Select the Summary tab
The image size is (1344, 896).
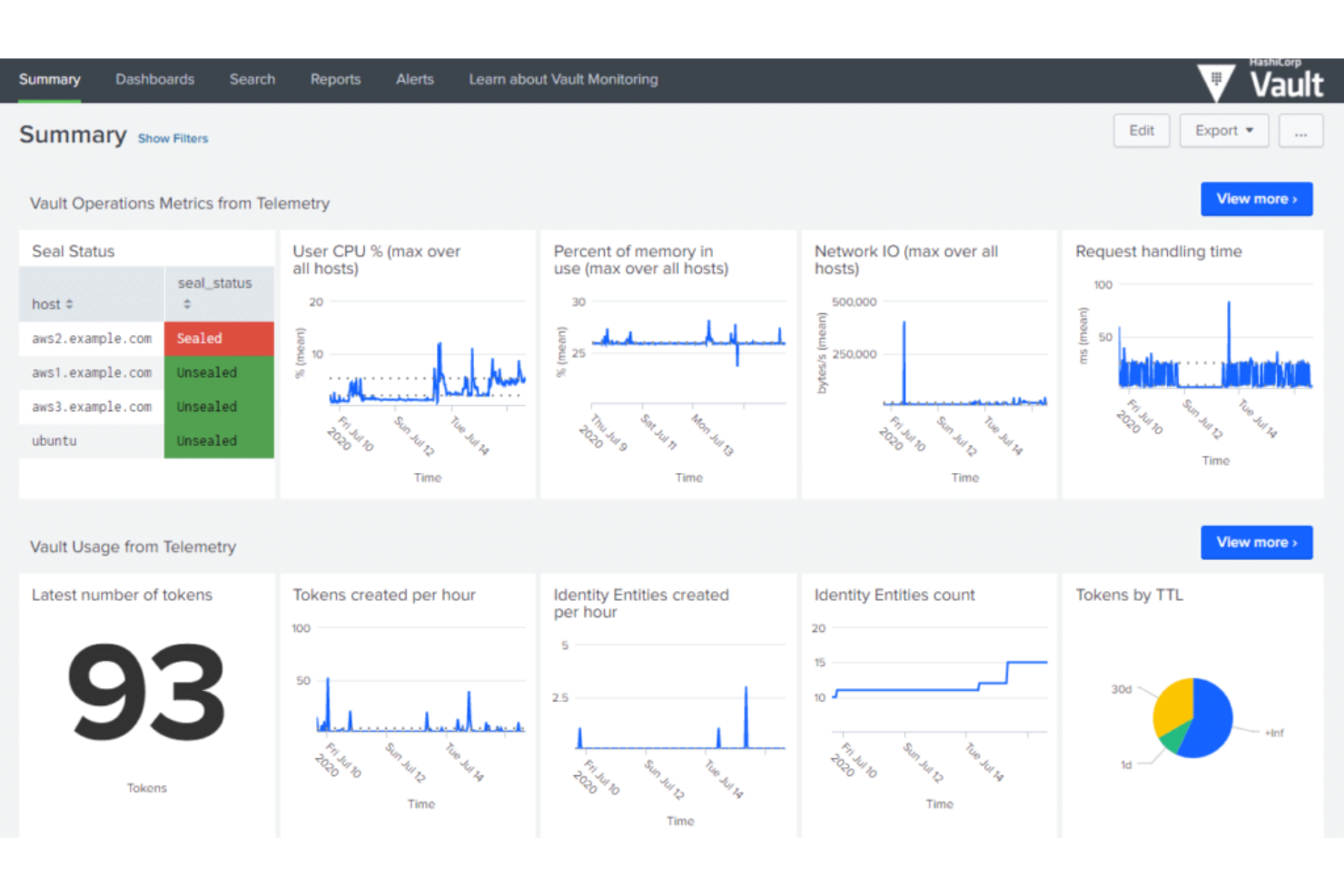[50, 79]
